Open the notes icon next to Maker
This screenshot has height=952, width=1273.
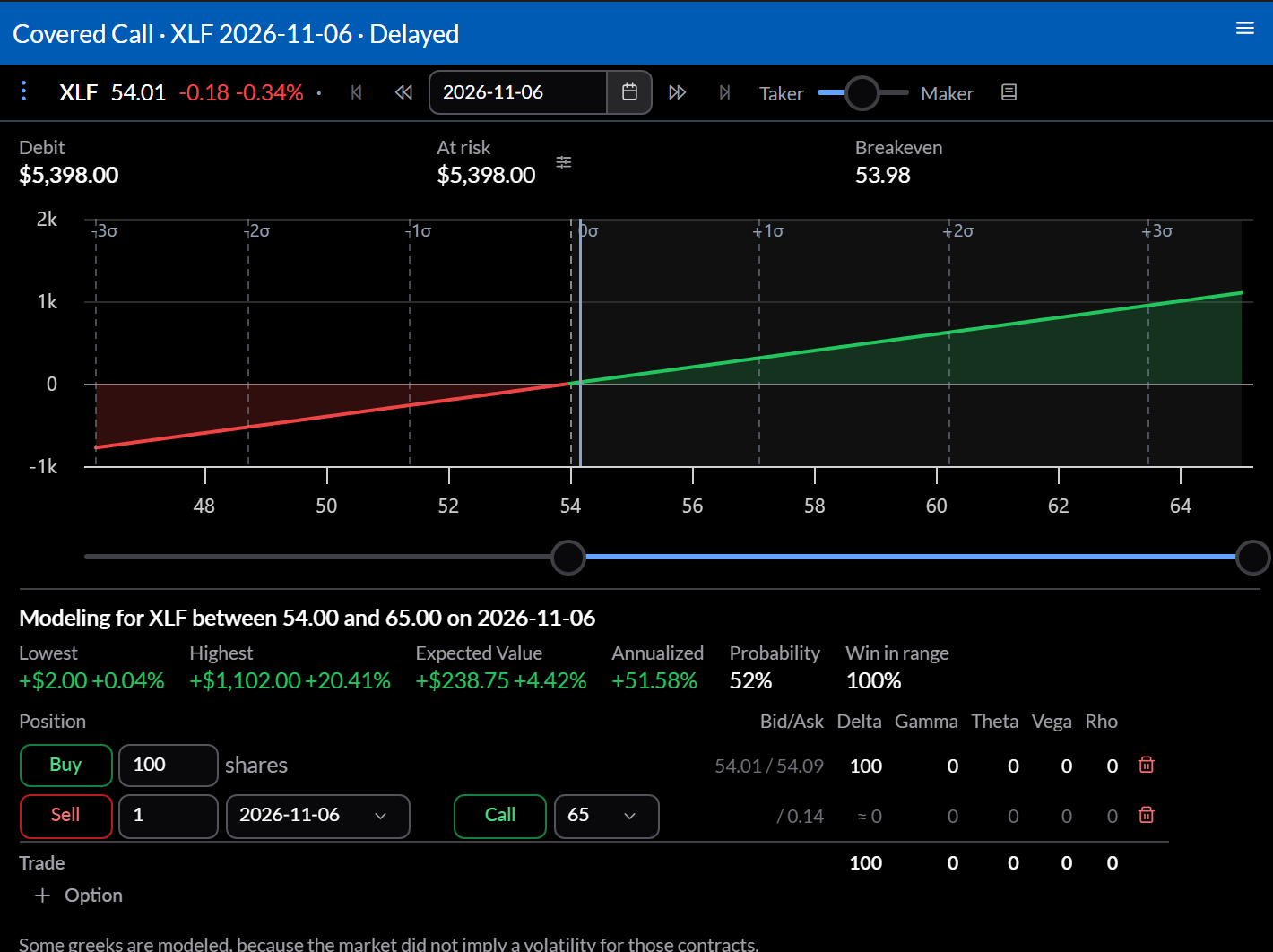pos(1009,92)
